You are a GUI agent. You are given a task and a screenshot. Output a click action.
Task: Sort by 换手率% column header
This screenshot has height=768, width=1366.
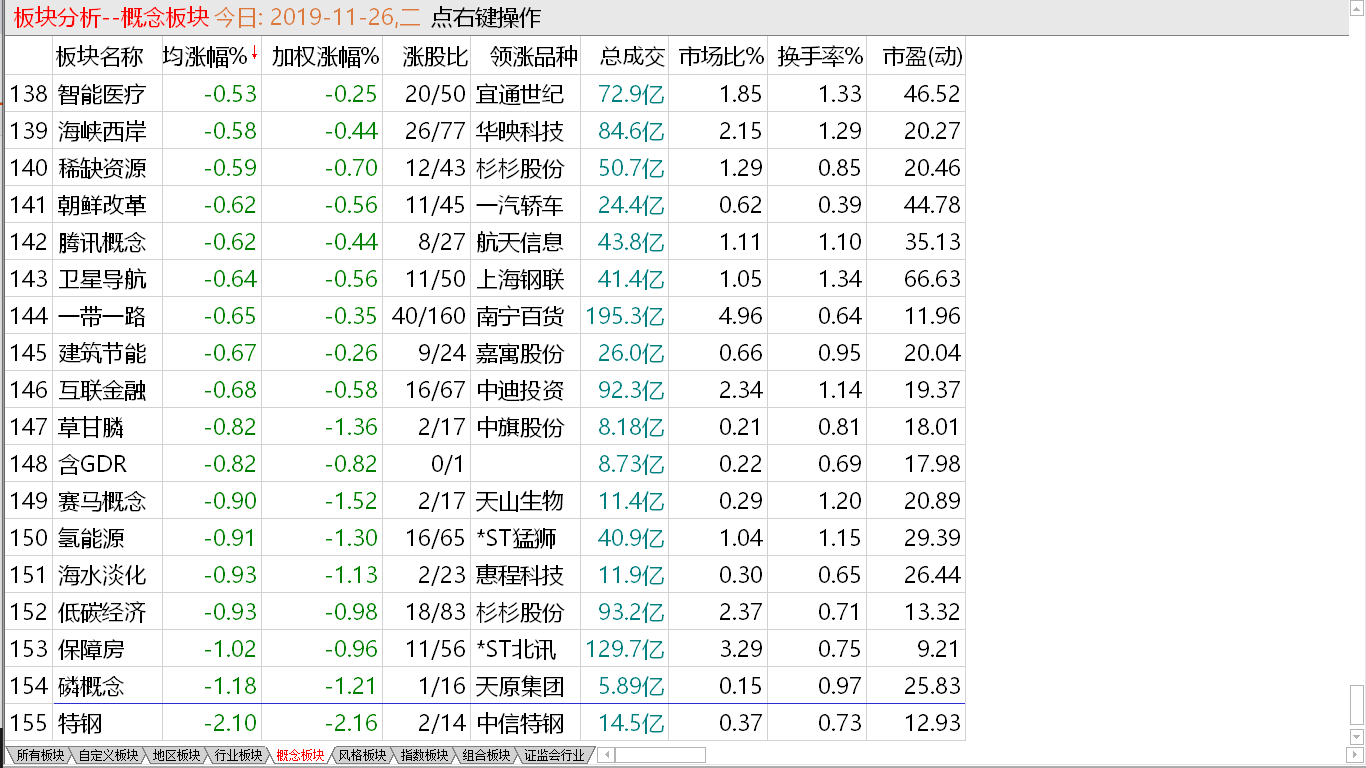820,56
